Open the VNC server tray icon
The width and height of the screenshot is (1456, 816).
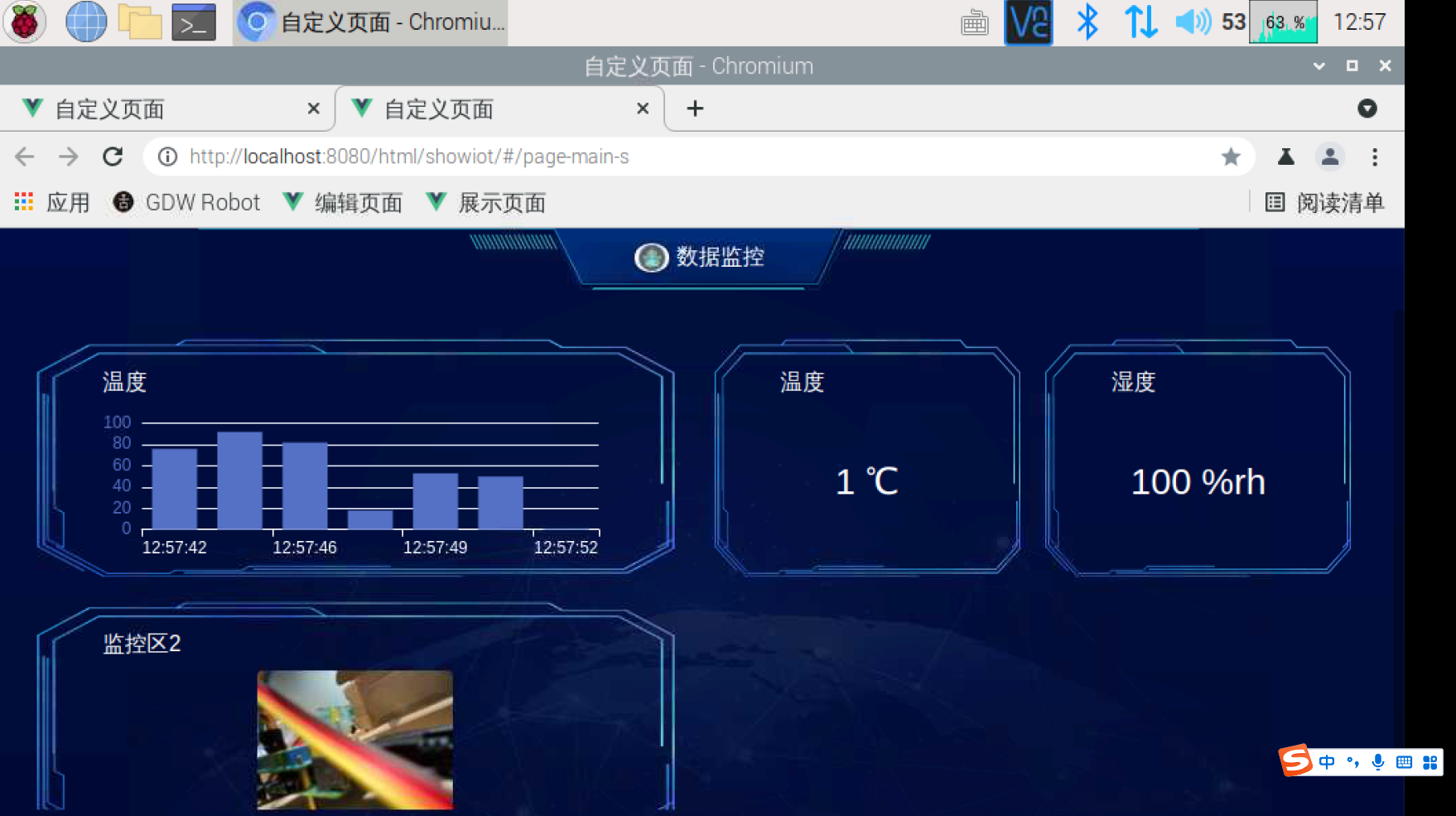coord(1029,22)
